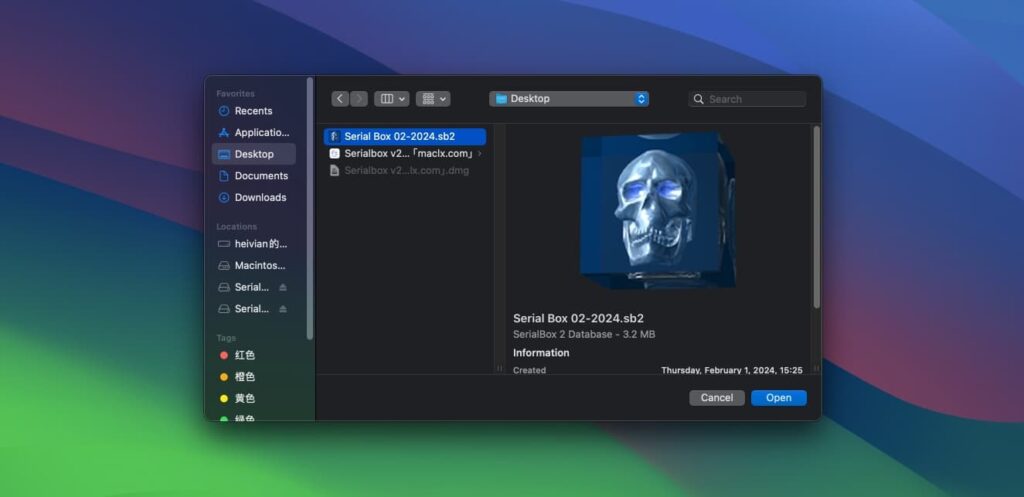Click the greyed Serialbox .dmg file

(405, 170)
